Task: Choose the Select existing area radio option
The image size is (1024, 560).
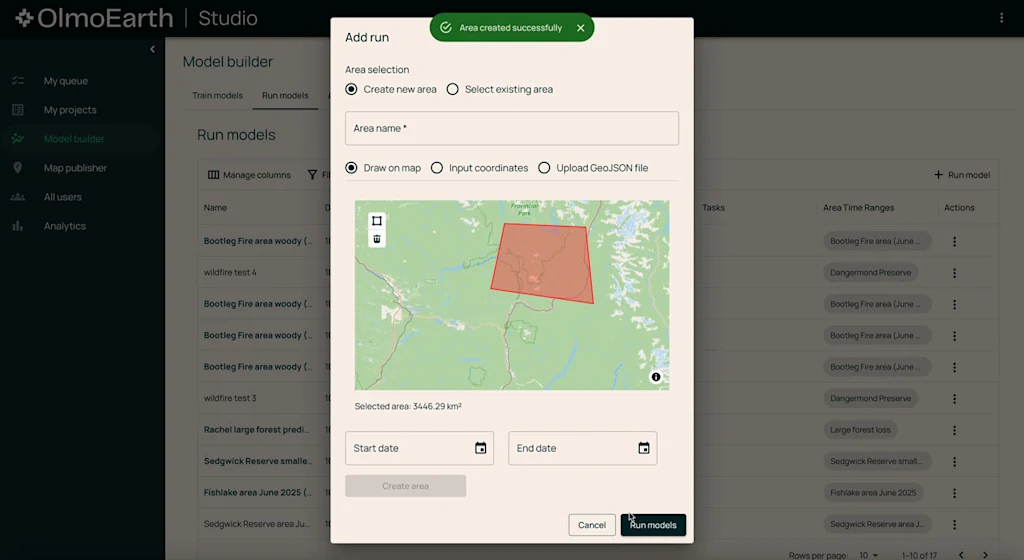Action: point(453,89)
